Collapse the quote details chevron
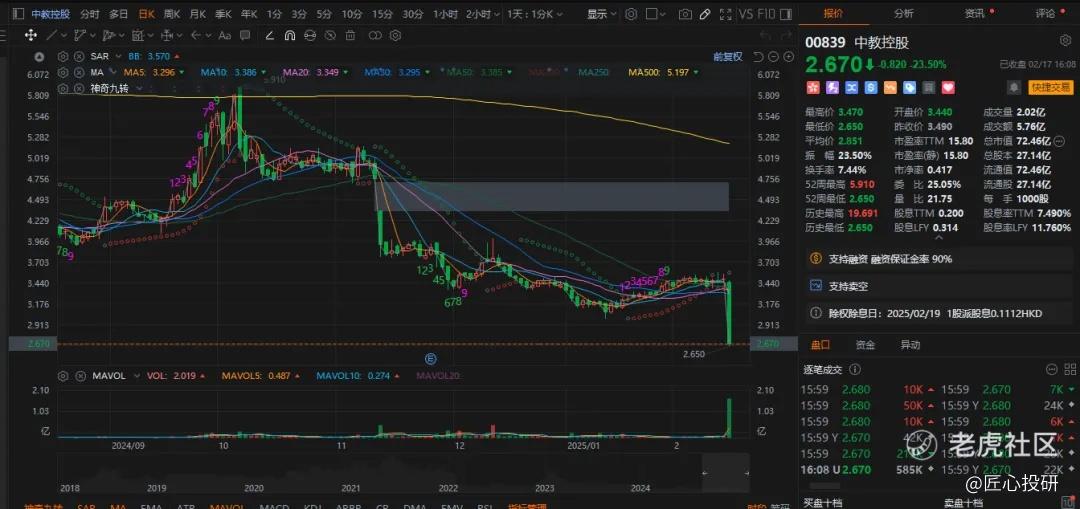Screen dimensions: 1080x509 [x=939, y=238]
